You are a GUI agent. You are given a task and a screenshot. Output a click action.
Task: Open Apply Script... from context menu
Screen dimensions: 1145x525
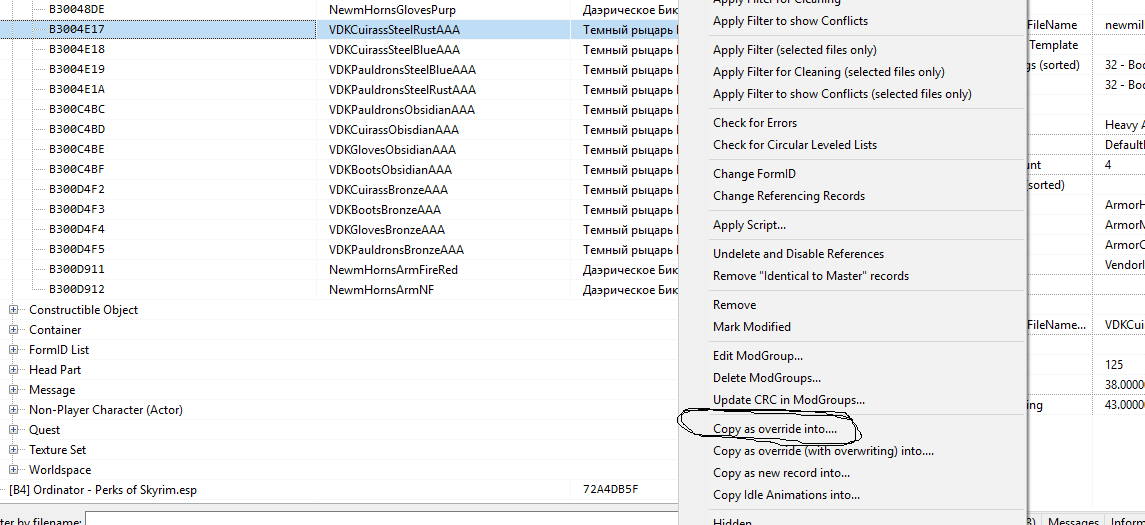749,226
